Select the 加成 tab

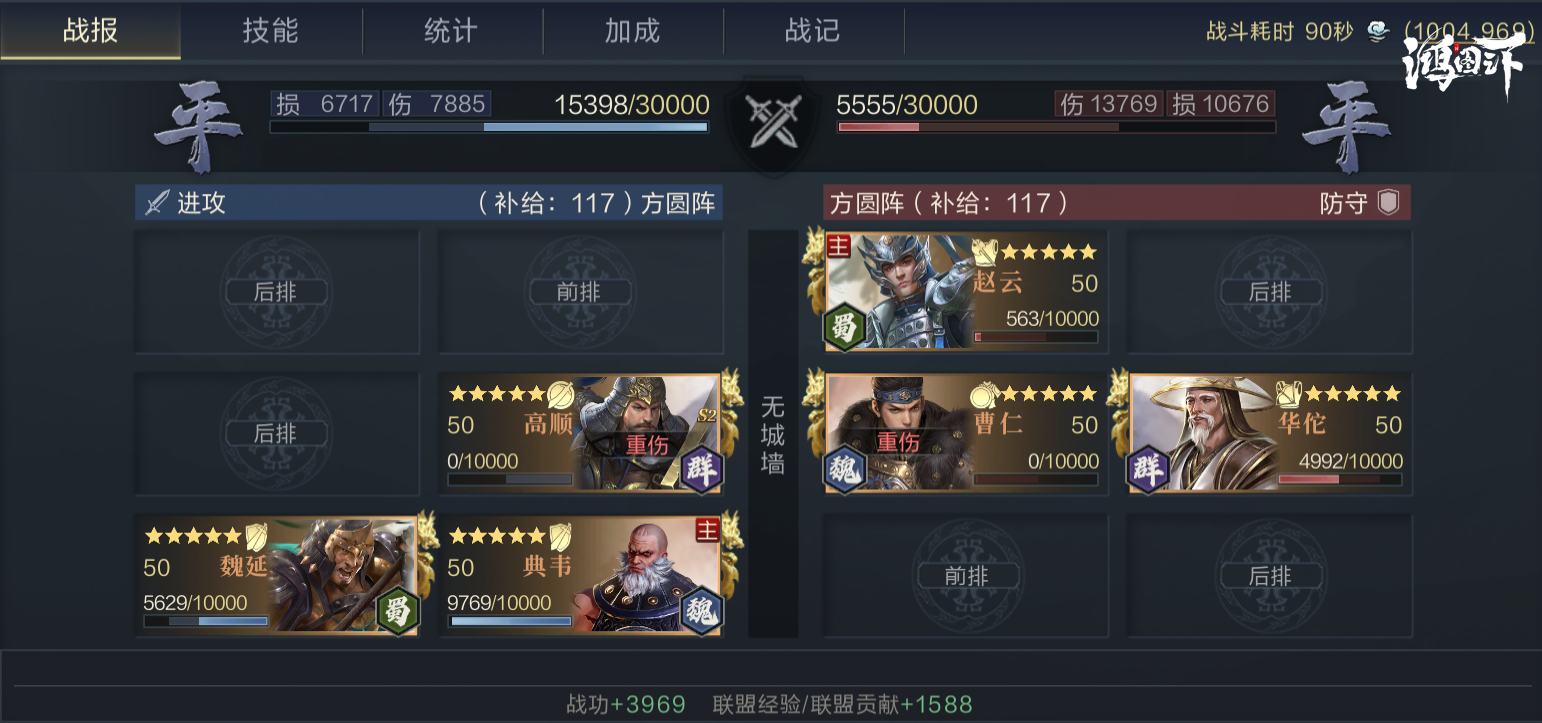pos(632,31)
